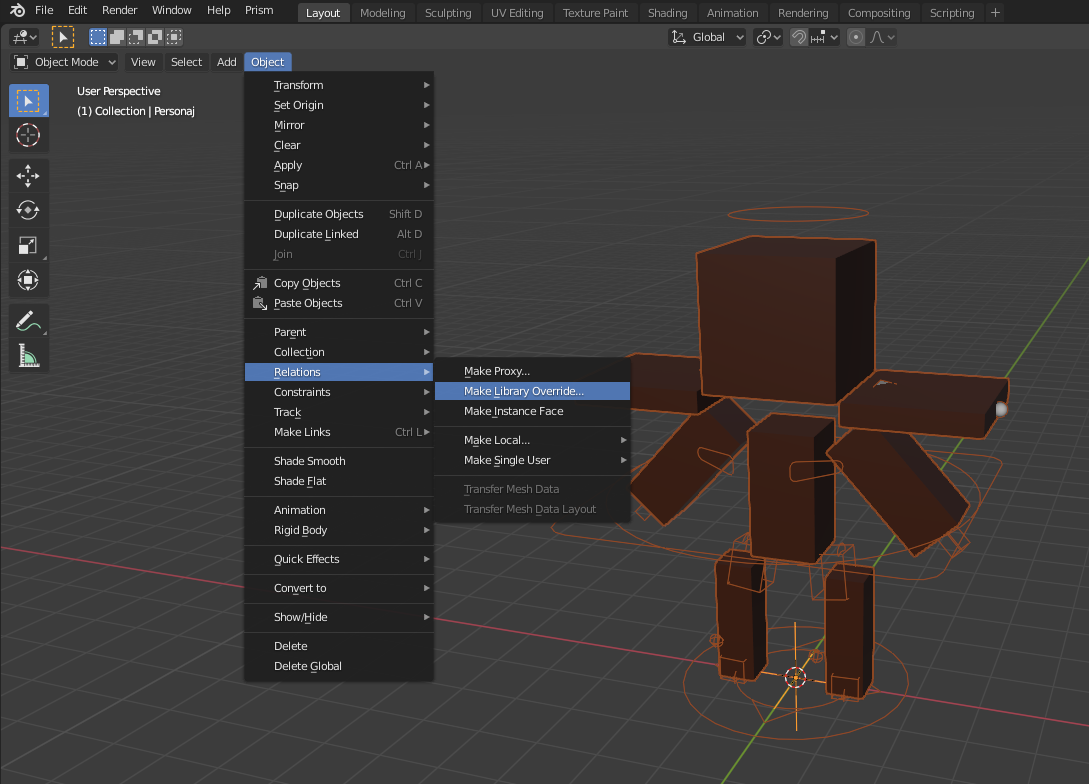Choose the Transform tool

pos(28,280)
